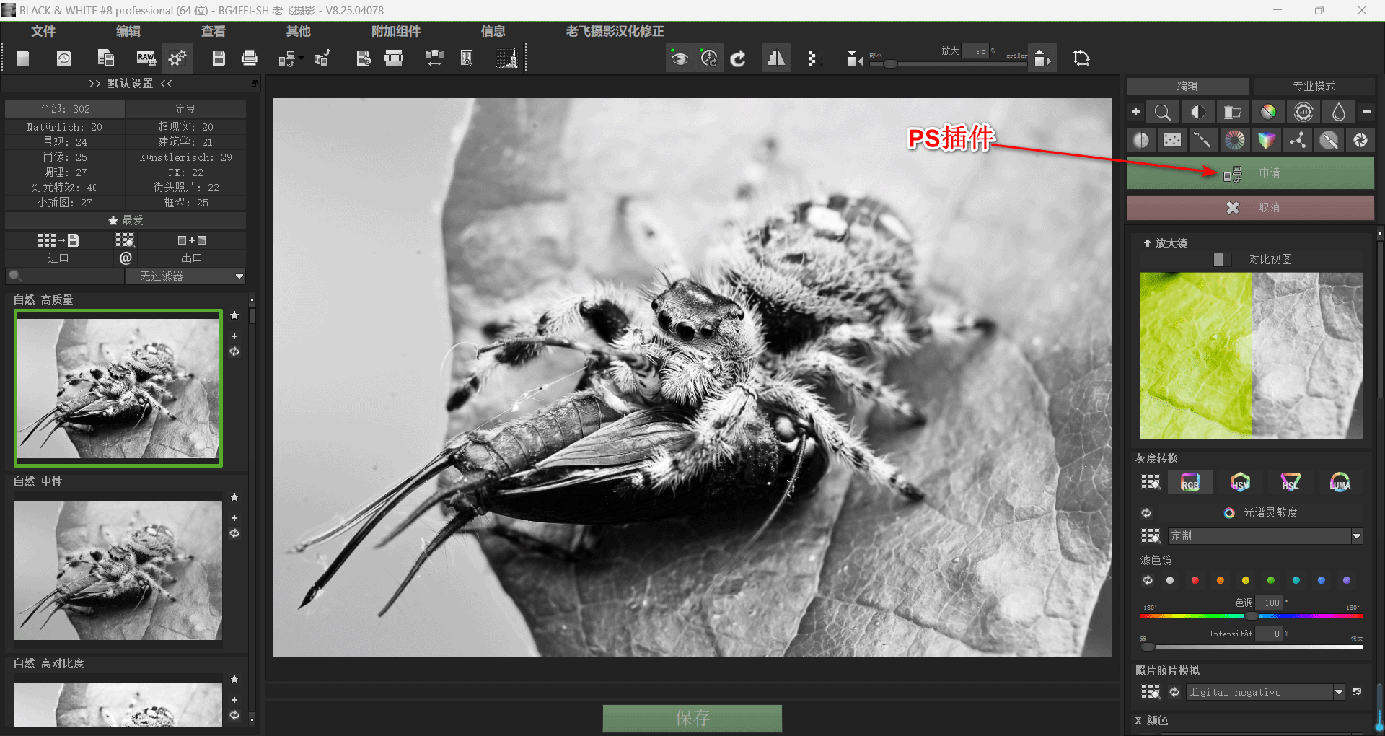The width and height of the screenshot is (1385, 736).
Task: Click the RGB color cube icon
Action: point(1267,140)
